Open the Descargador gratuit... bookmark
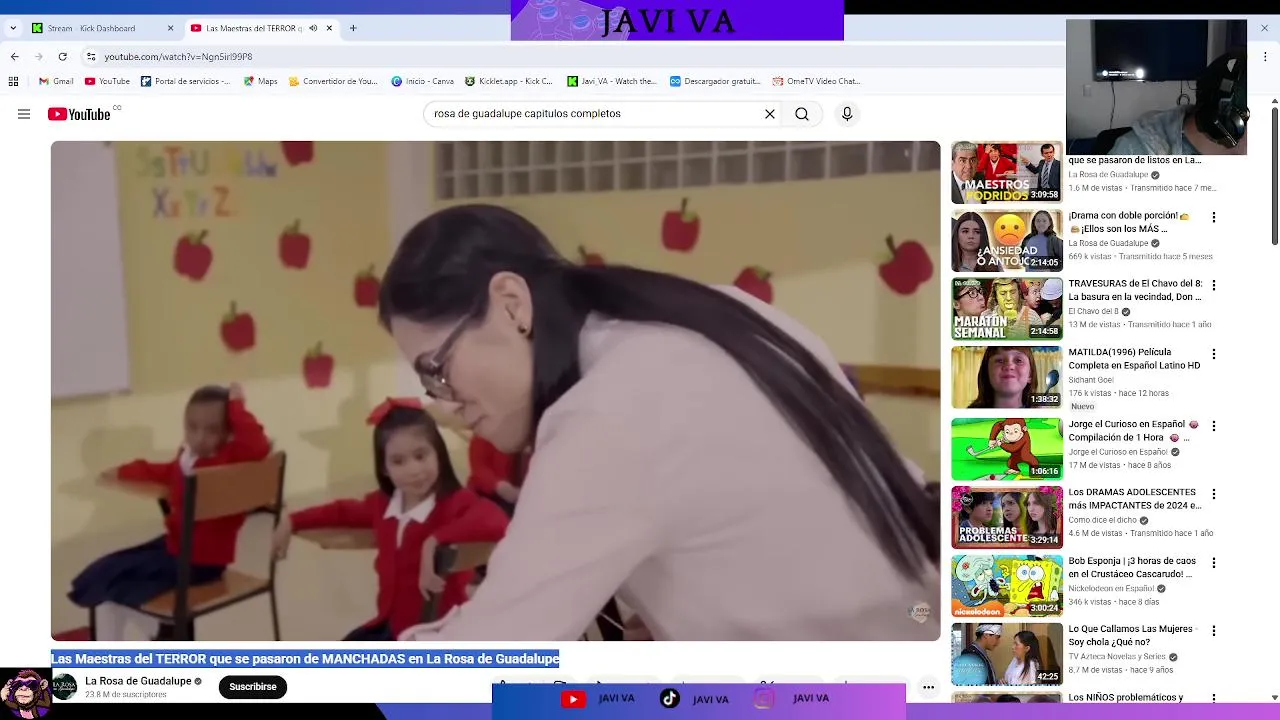The image size is (1280, 720). [x=715, y=81]
